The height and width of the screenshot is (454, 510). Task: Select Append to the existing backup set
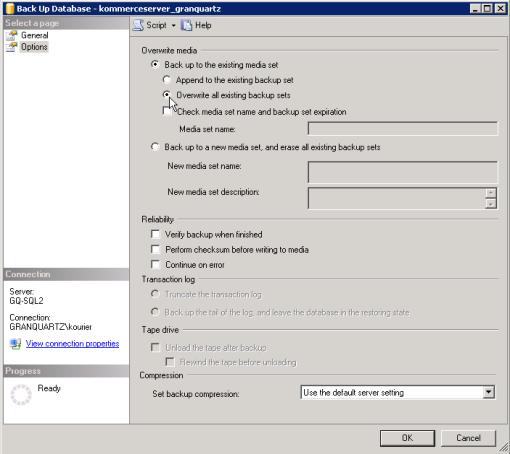pos(167,80)
